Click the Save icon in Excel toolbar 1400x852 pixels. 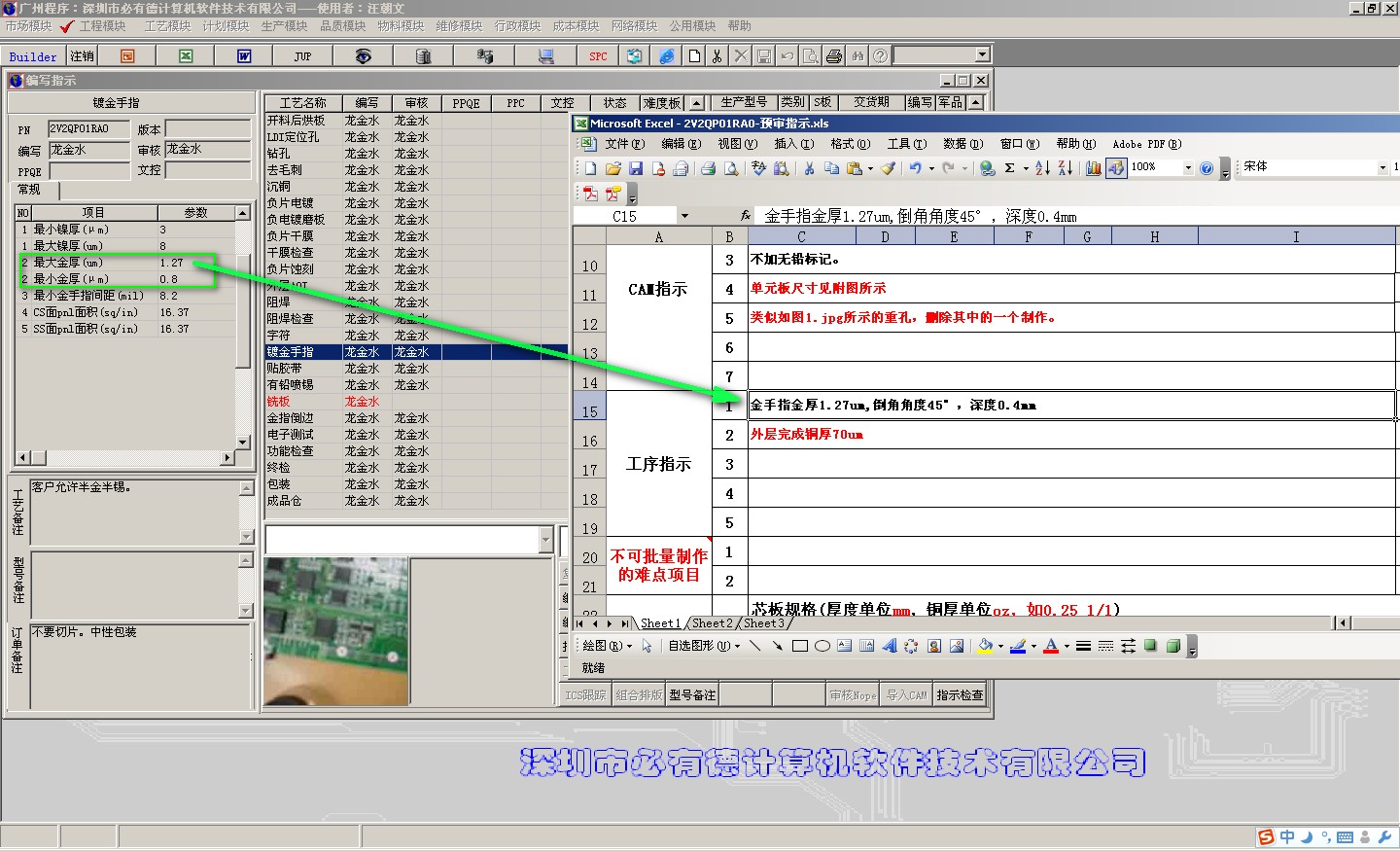click(636, 168)
